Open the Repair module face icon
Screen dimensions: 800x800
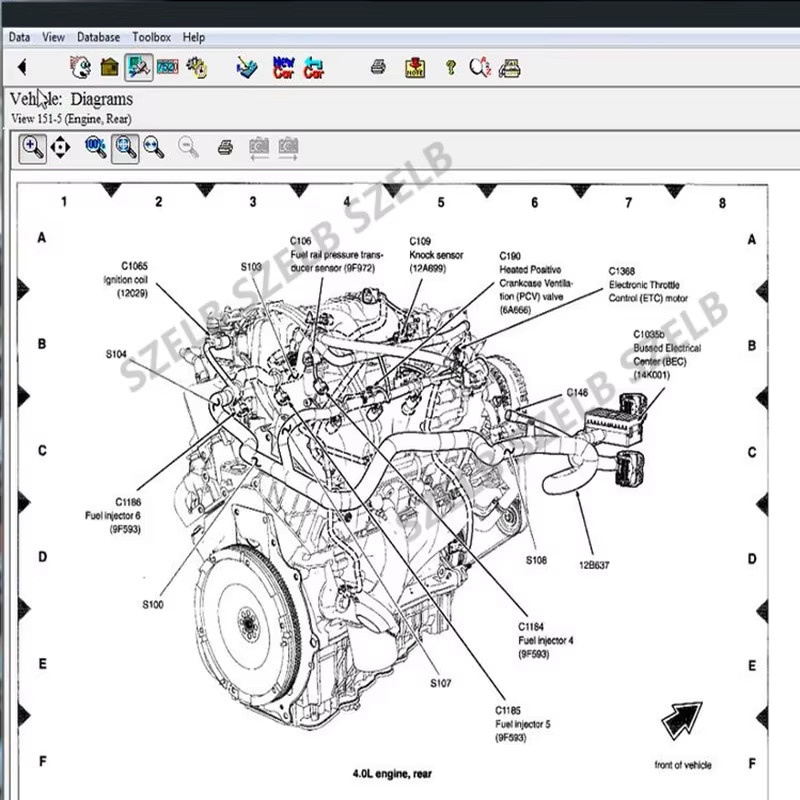click(81, 67)
